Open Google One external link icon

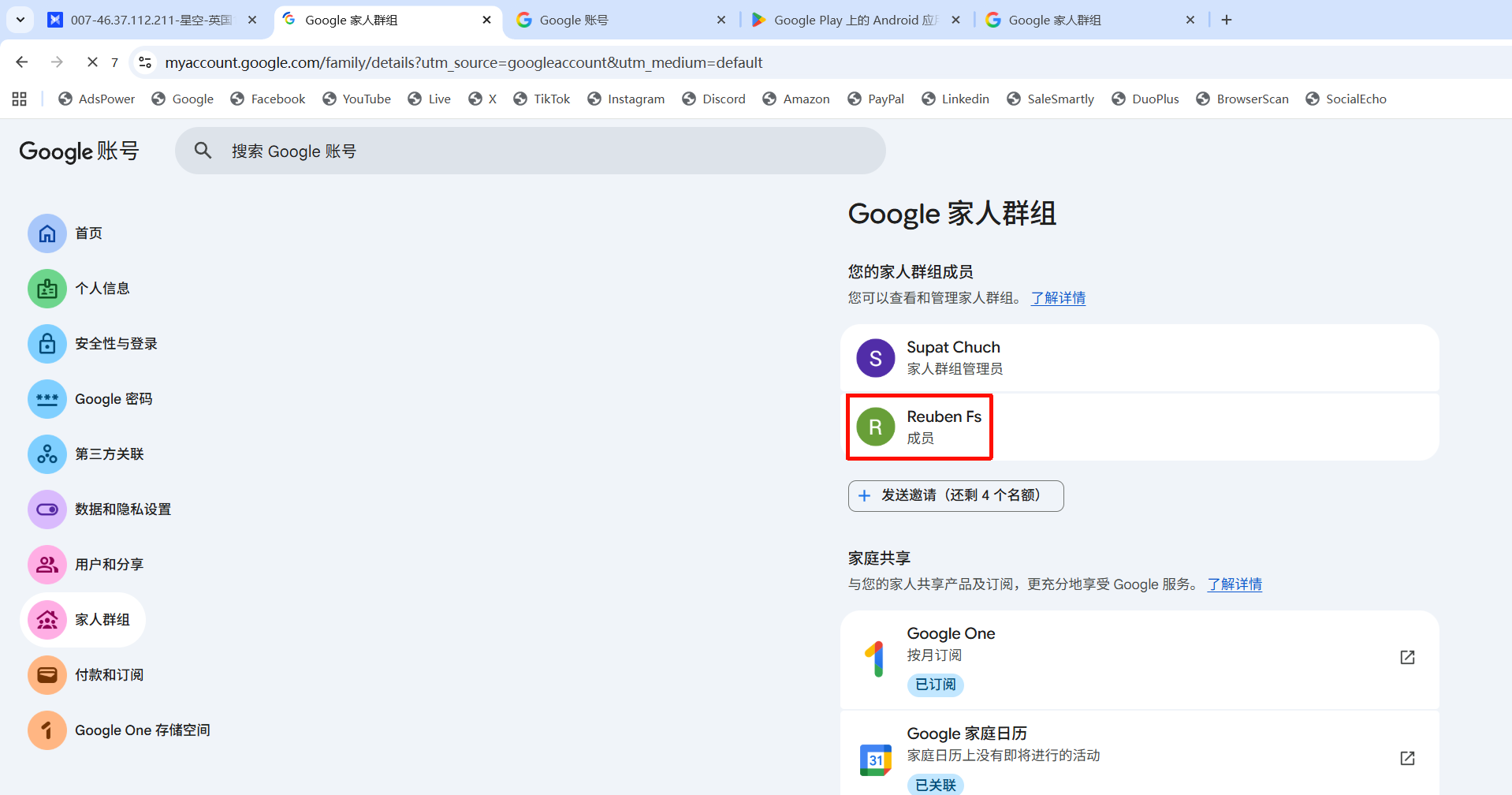[1407, 658]
